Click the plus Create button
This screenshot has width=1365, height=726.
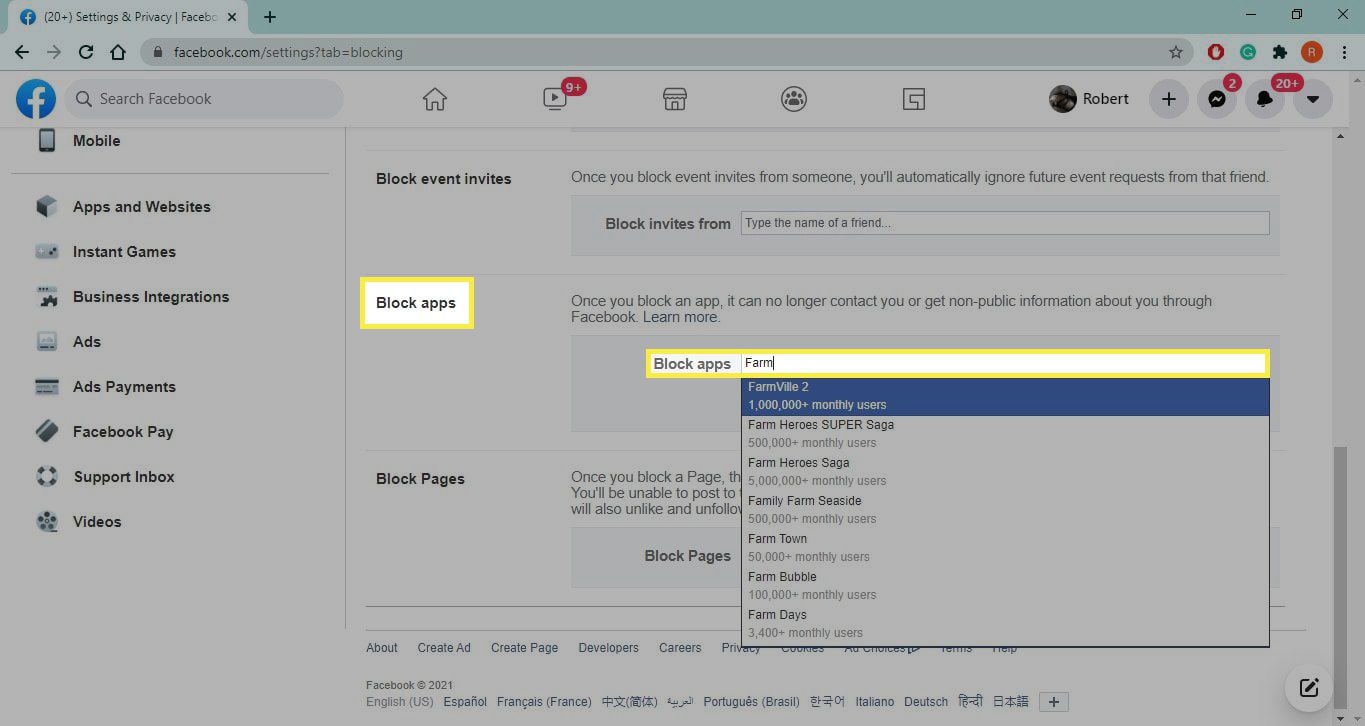pyautogui.click(x=1168, y=99)
